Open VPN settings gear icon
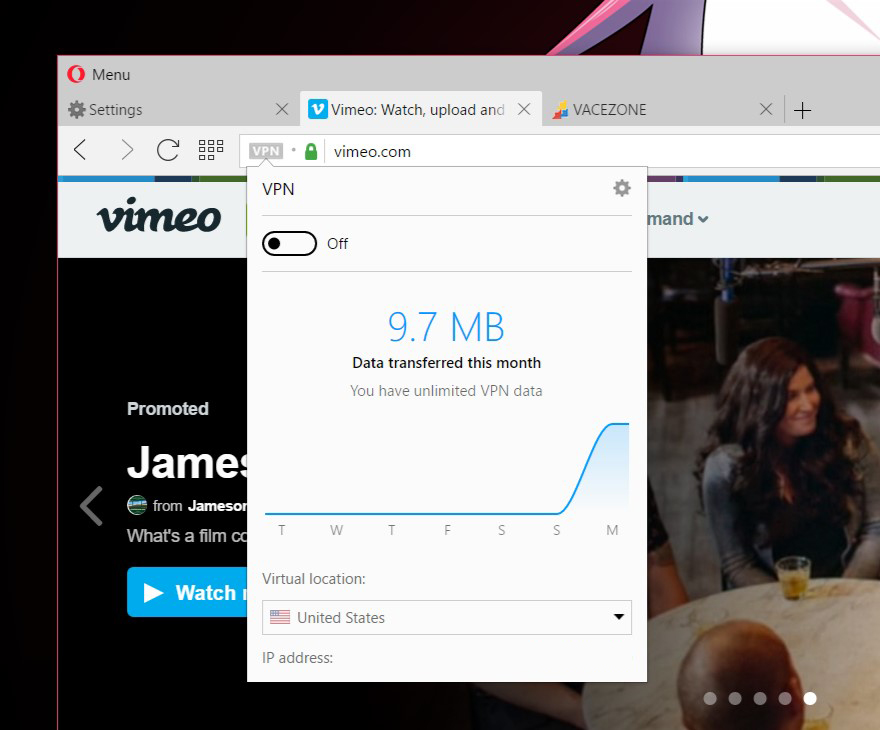The height and width of the screenshot is (730, 880). pyautogui.click(x=622, y=188)
